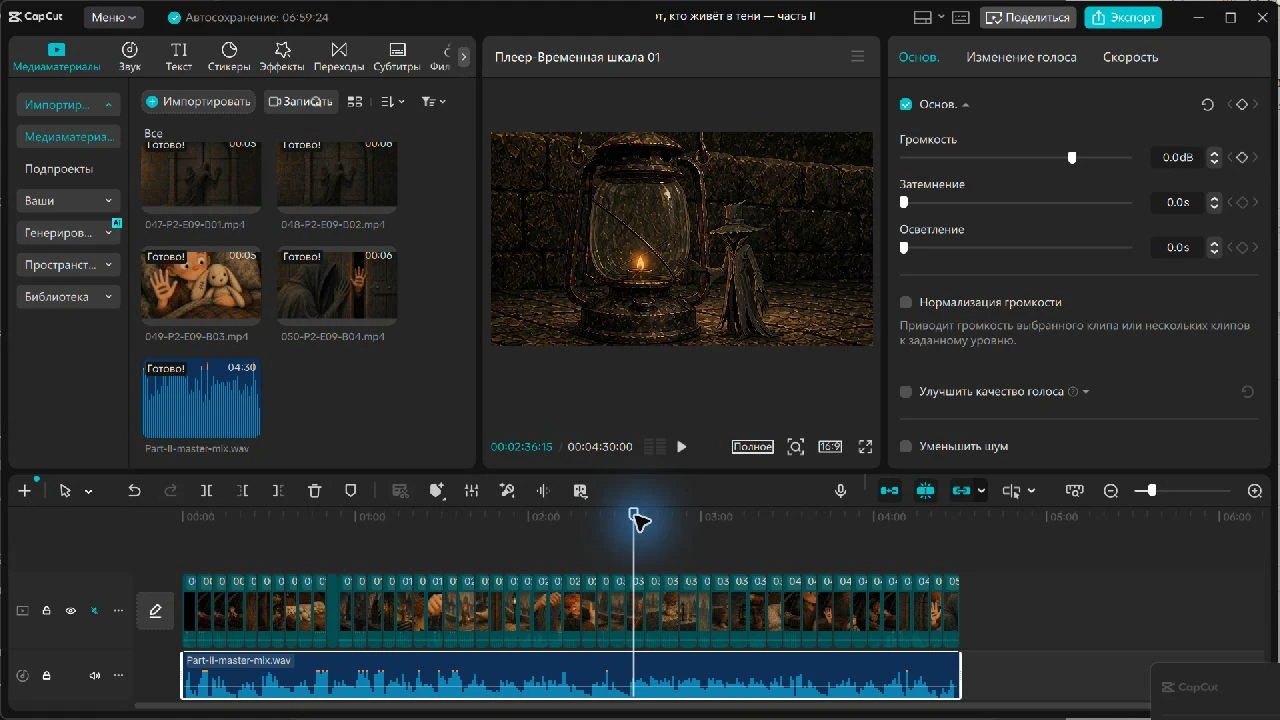Expand the Библиотека section
Viewport: 1280px width, 720px height.
click(x=69, y=297)
